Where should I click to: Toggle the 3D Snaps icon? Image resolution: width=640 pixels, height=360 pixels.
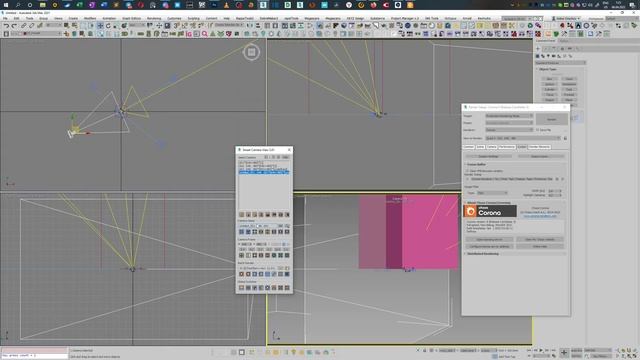coord(176,26)
